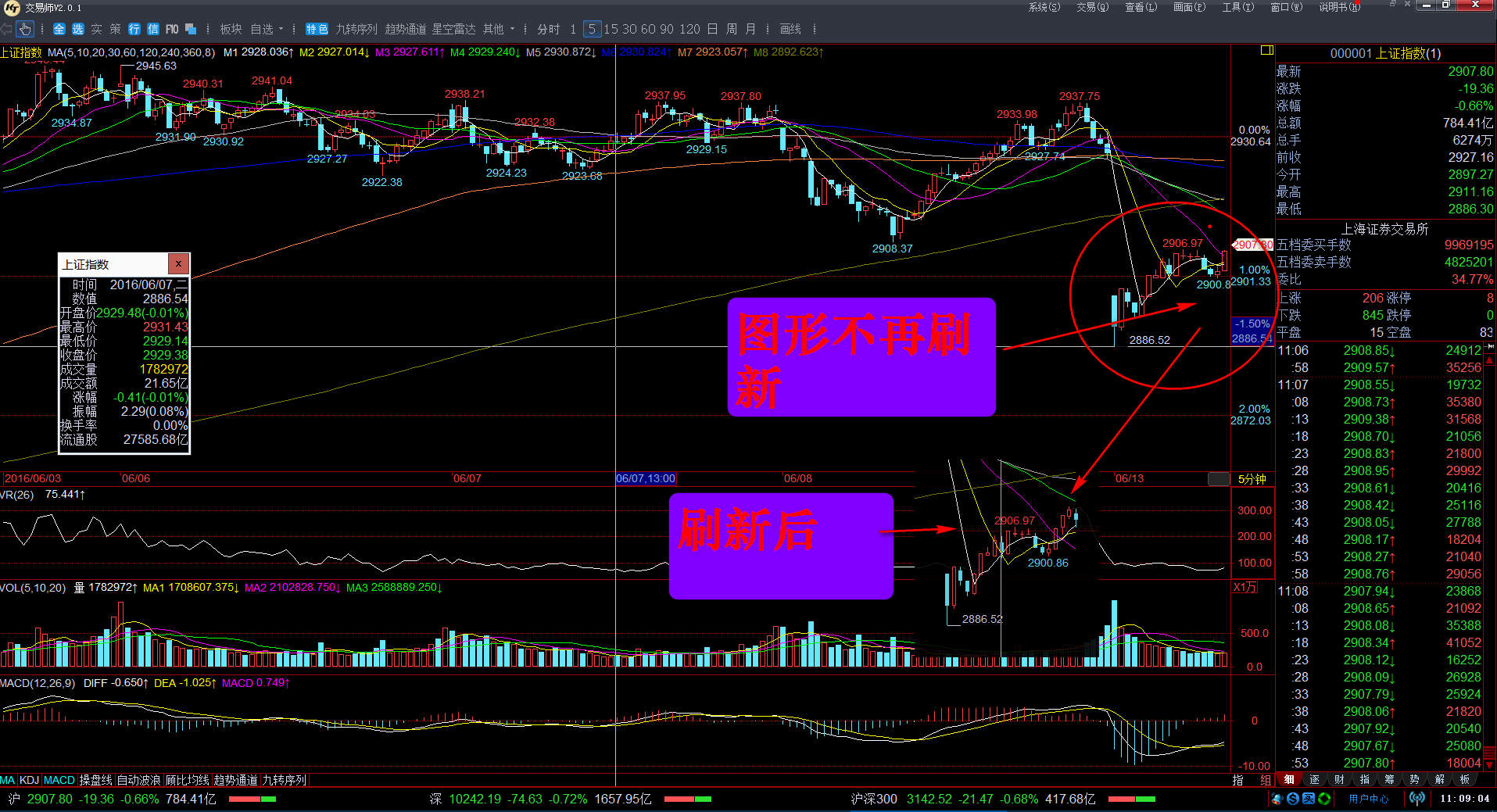Expand the 其他 dropdown in the toolbar
This screenshot has height=812, width=1497.
coord(513,29)
